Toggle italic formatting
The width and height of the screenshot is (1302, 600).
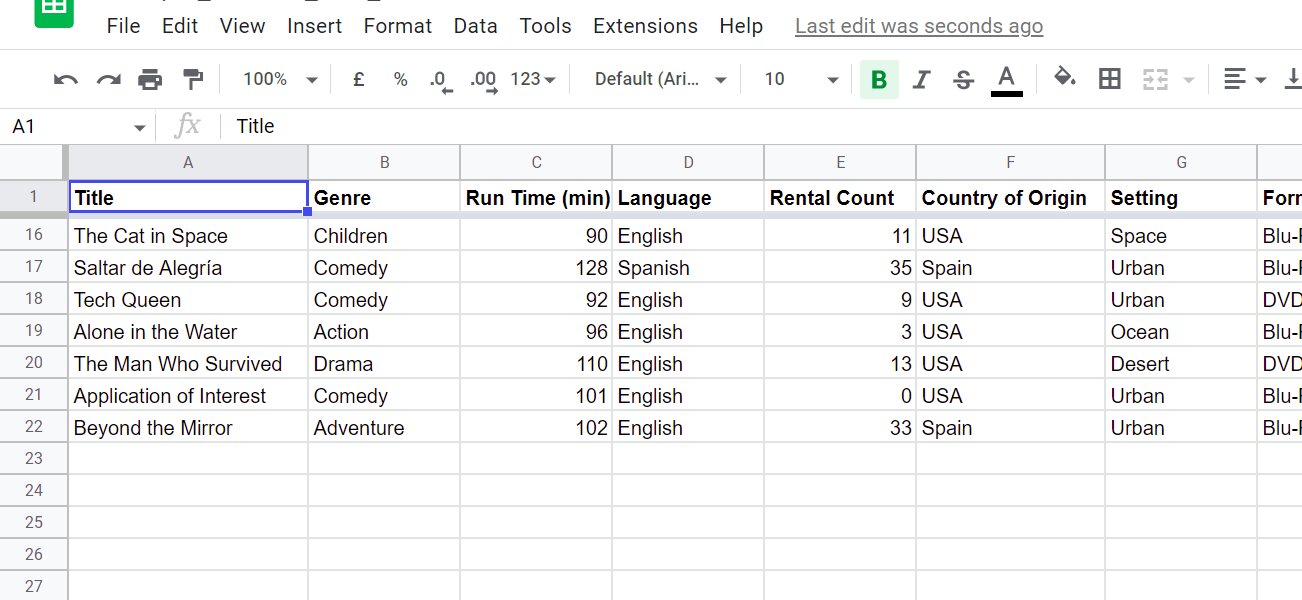(x=921, y=78)
